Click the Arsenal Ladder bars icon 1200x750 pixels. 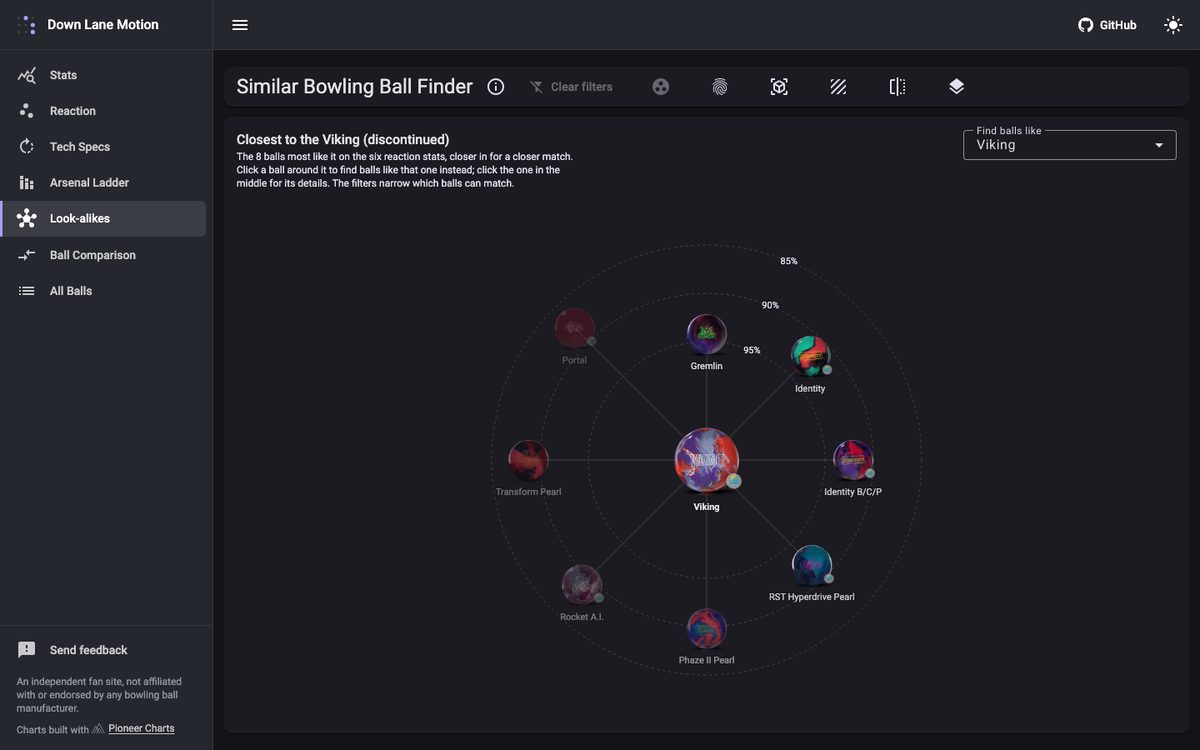coord(27,183)
